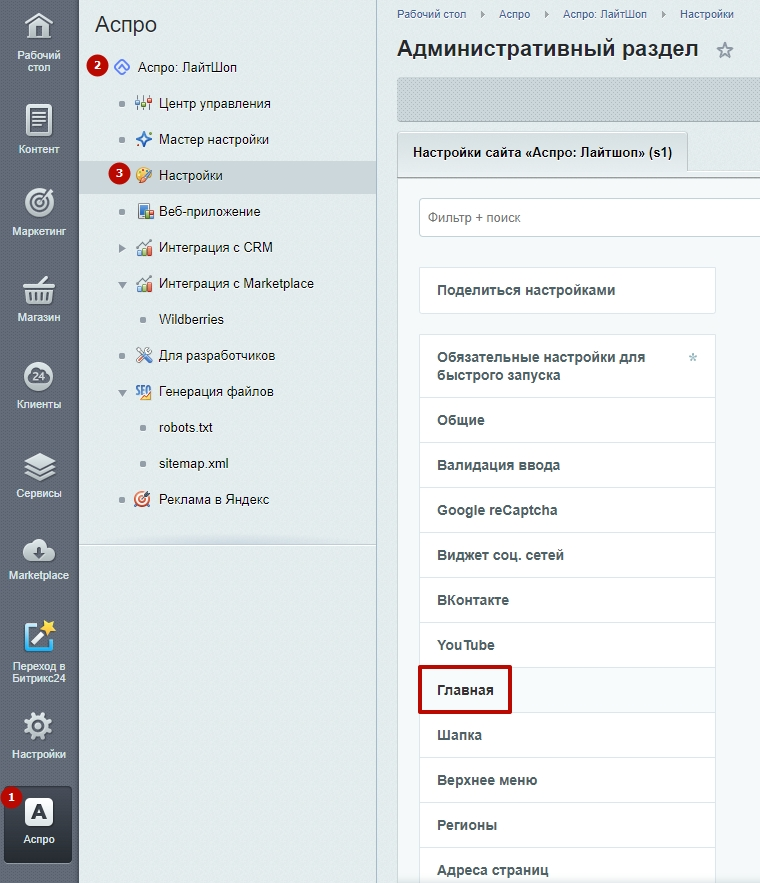
Task: Open the Магазин basket icon
Action: pos(39,290)
